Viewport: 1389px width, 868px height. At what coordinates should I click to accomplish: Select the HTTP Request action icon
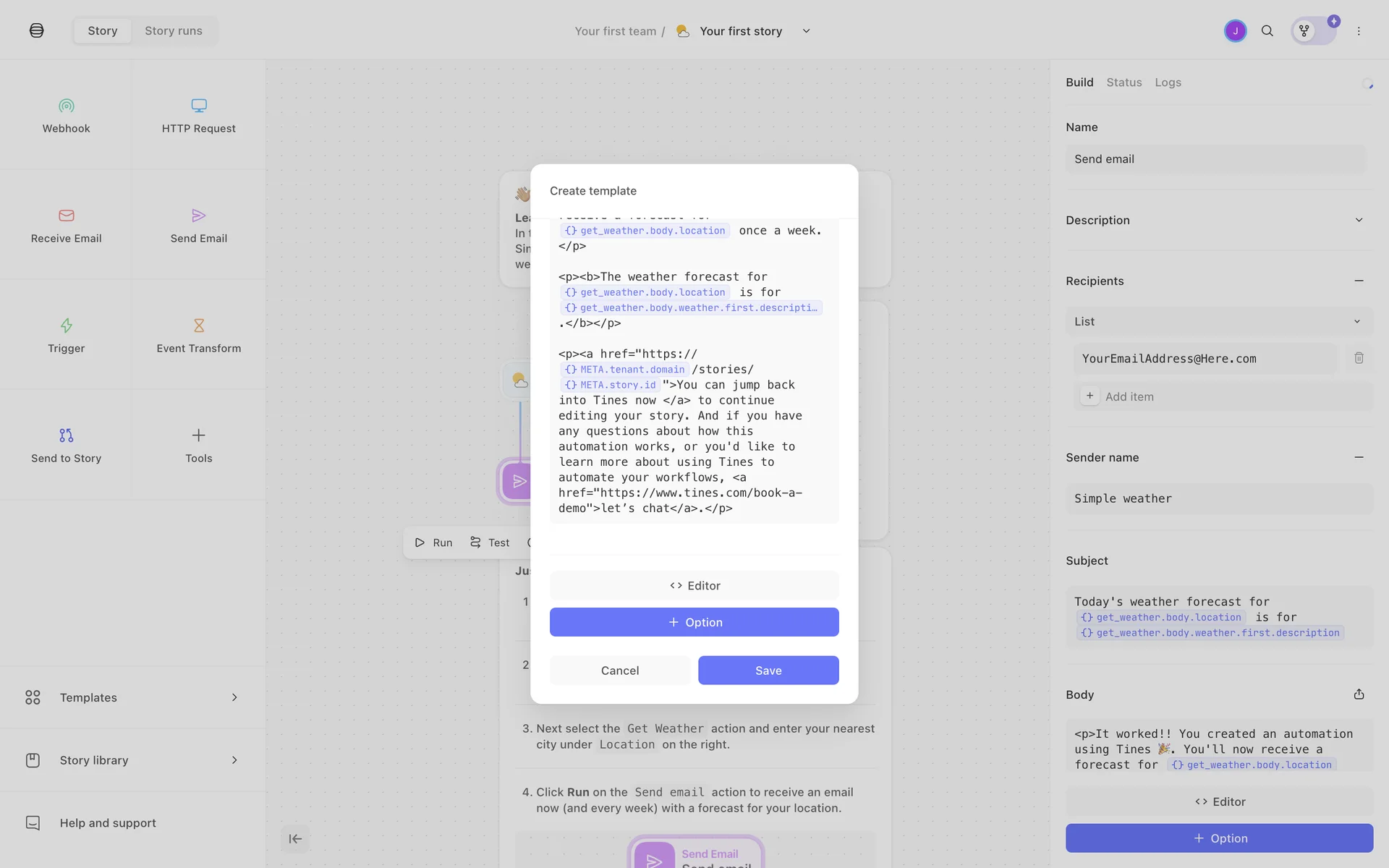click(x=198, y=106)
